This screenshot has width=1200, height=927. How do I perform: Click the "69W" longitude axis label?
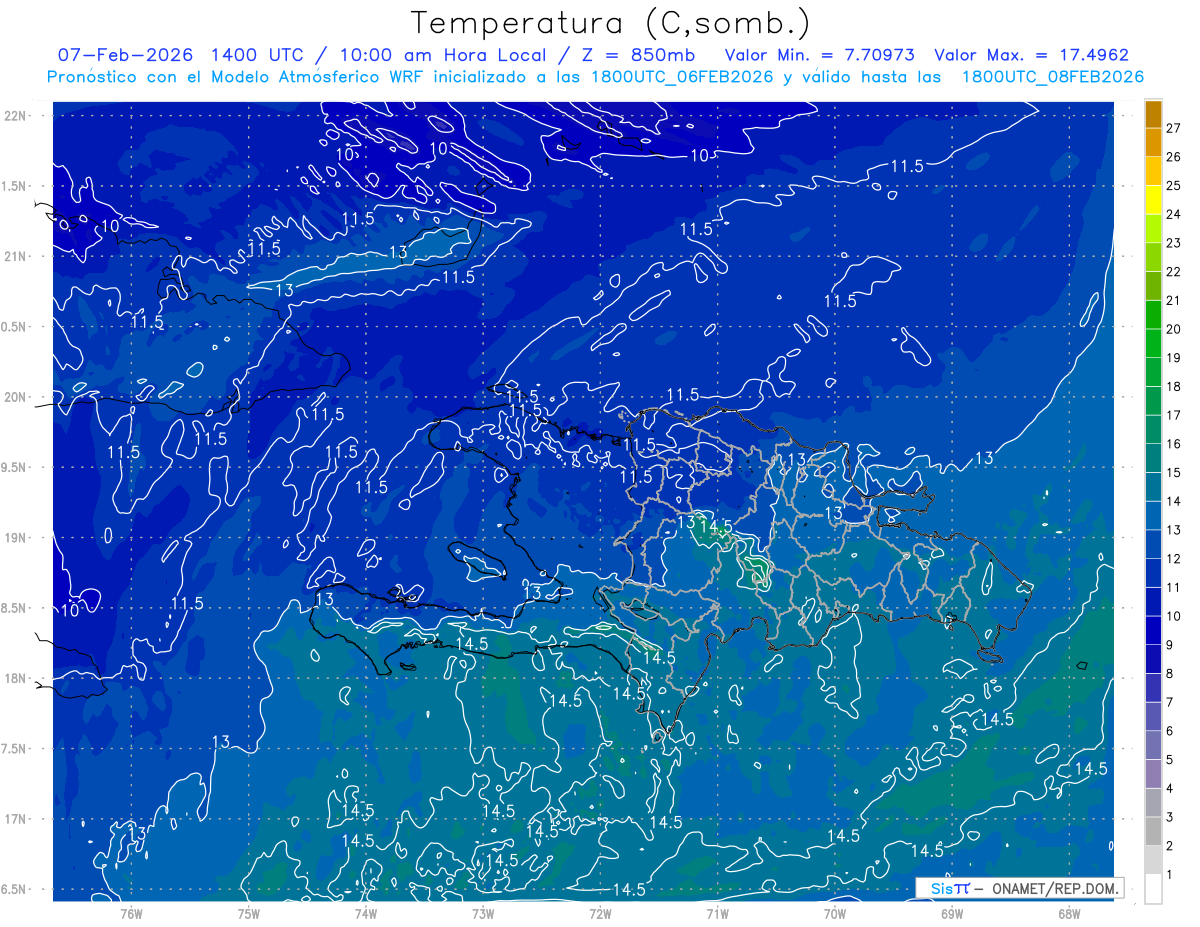click(952, 913)
